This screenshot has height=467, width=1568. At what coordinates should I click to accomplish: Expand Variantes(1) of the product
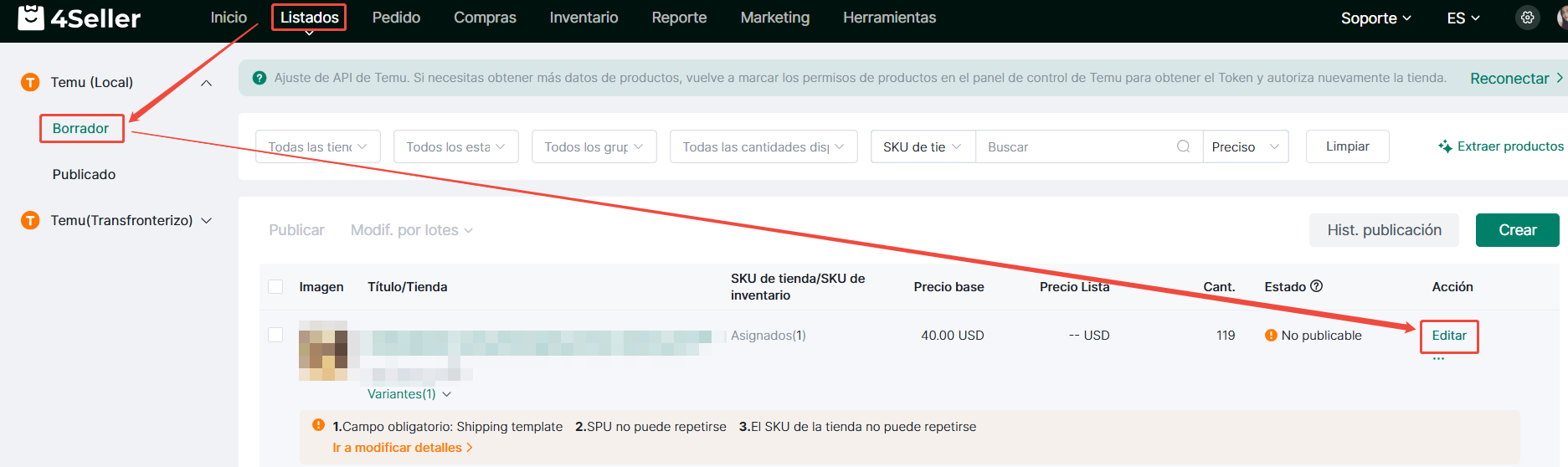coord(409,394)
